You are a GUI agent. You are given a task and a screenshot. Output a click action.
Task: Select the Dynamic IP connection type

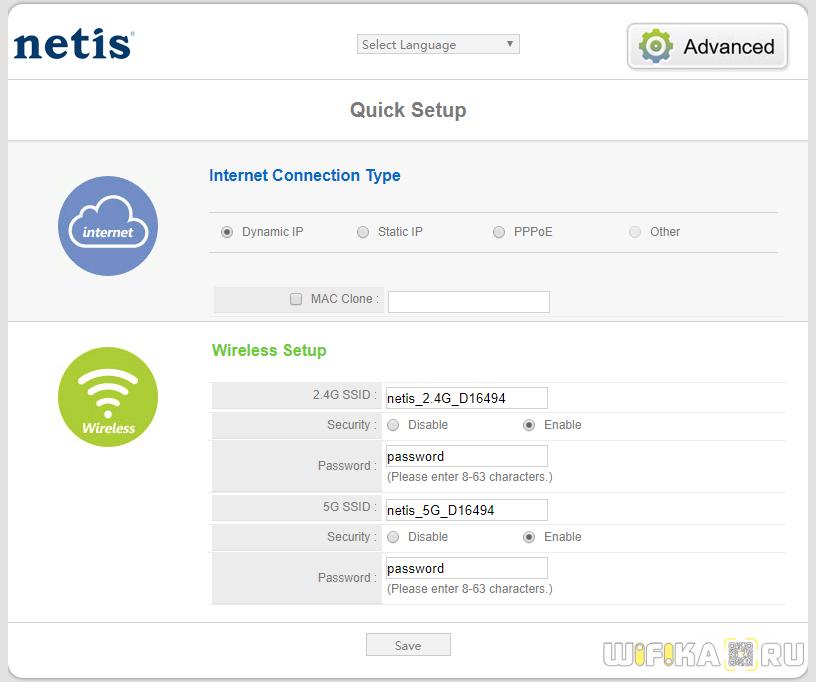click(x=227, y=232)
